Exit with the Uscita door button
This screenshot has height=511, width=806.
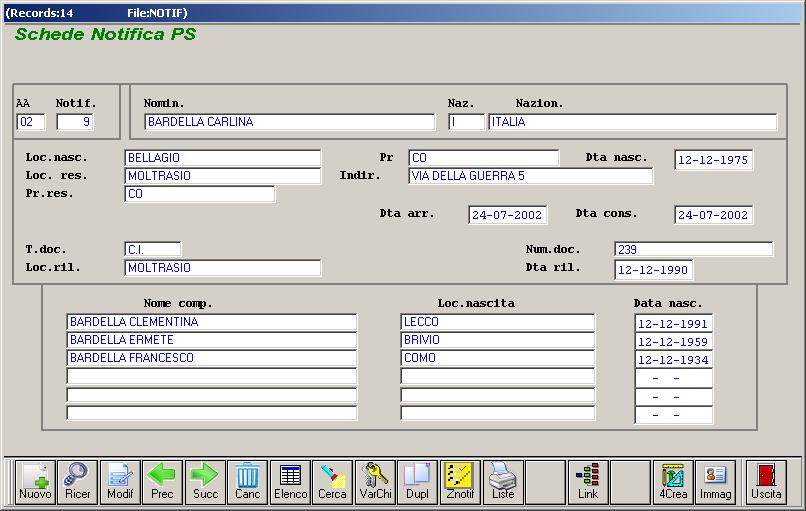(x=766, y=482)
